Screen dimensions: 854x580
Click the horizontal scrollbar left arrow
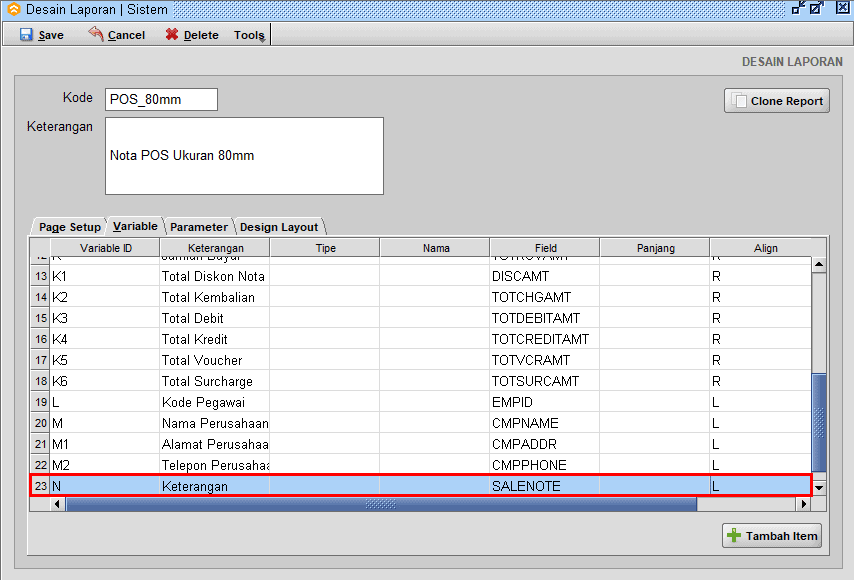coord(58,504)
